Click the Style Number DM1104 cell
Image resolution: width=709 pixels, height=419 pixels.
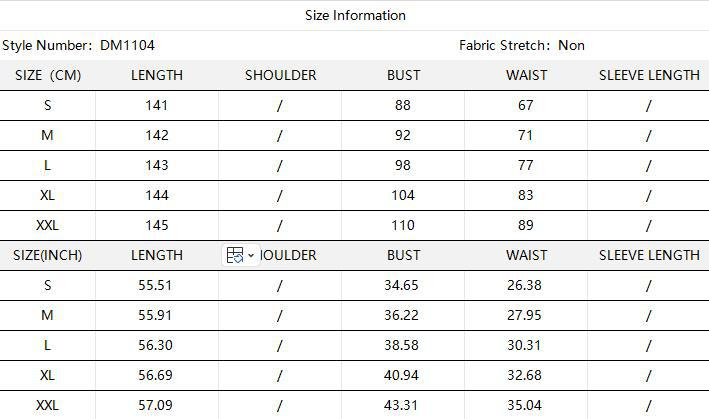click(79, 45)
